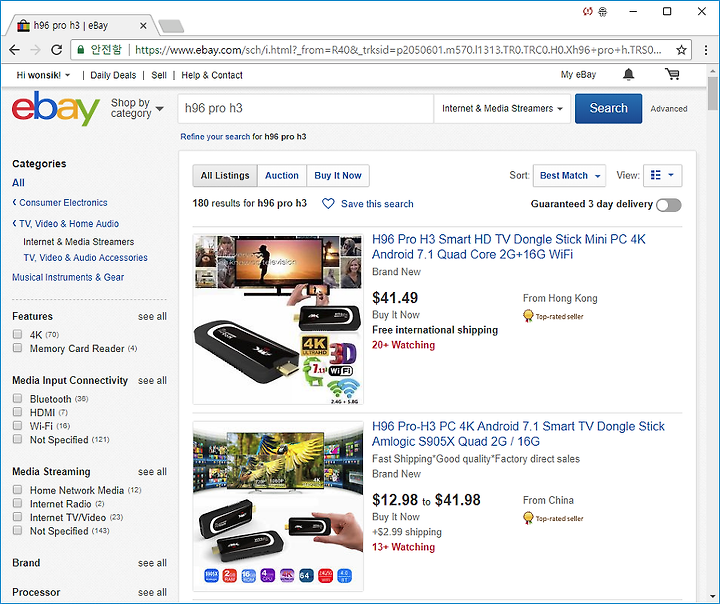
Task: Click the secure padlock icon in address bar
Action: pos(81,50)
